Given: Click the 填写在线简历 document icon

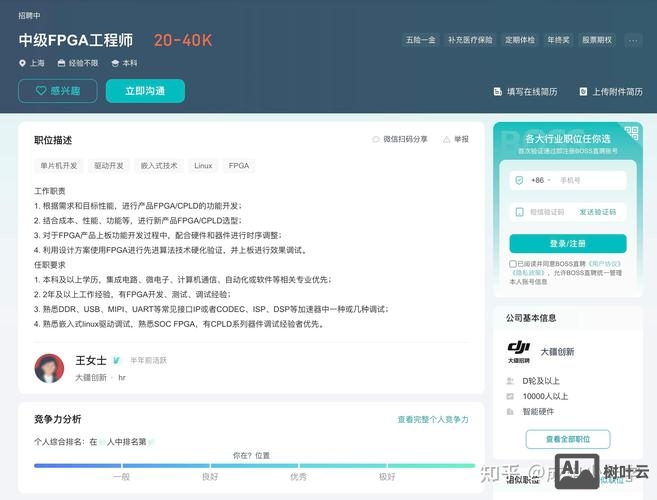Looking at the screenshot, I should 497,92.
